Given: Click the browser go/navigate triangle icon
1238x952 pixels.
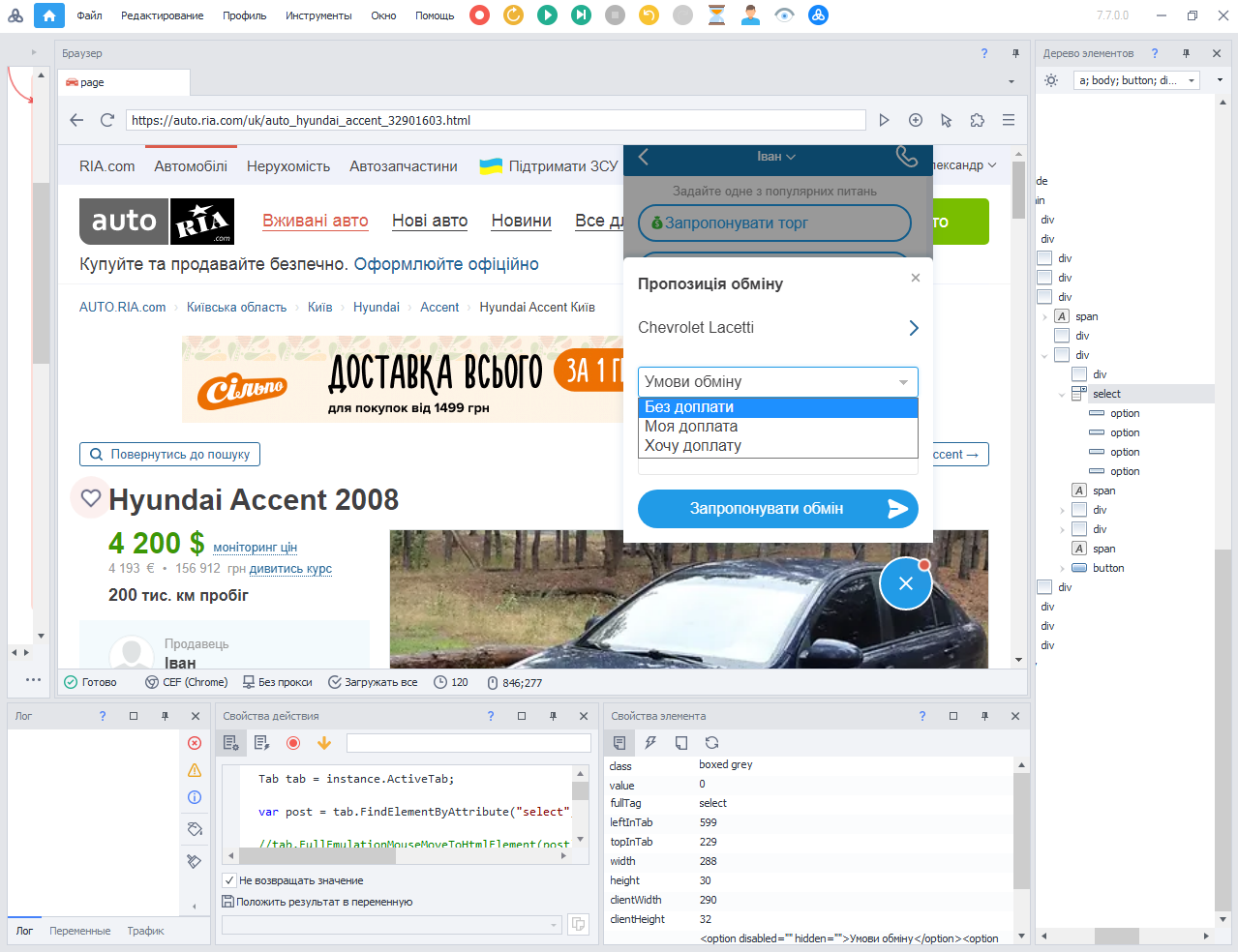Looking at the screenshot, I should coord(884,120).
